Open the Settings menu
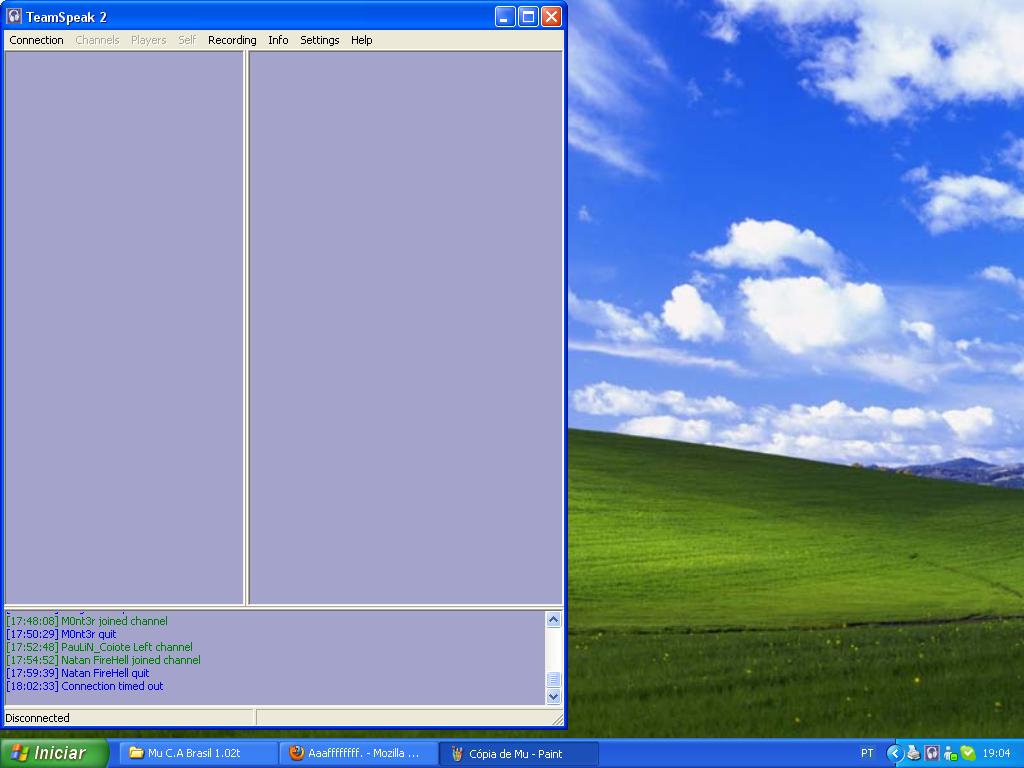The image size is (1024, 768). (x=319, y=40)
